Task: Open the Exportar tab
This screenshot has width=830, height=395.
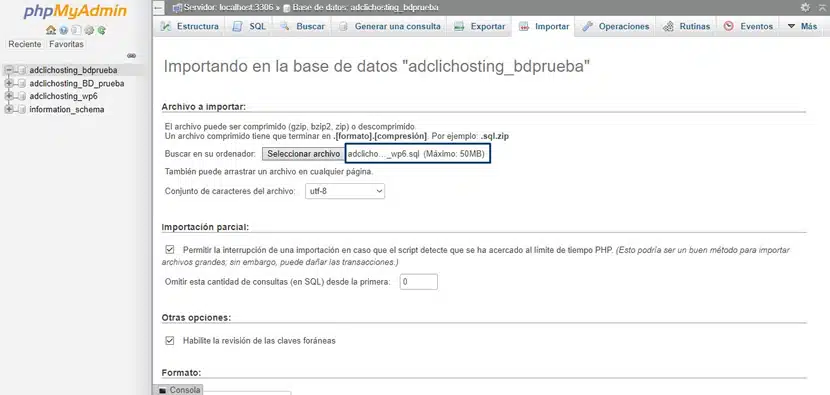Action: (x=480, y=26)
